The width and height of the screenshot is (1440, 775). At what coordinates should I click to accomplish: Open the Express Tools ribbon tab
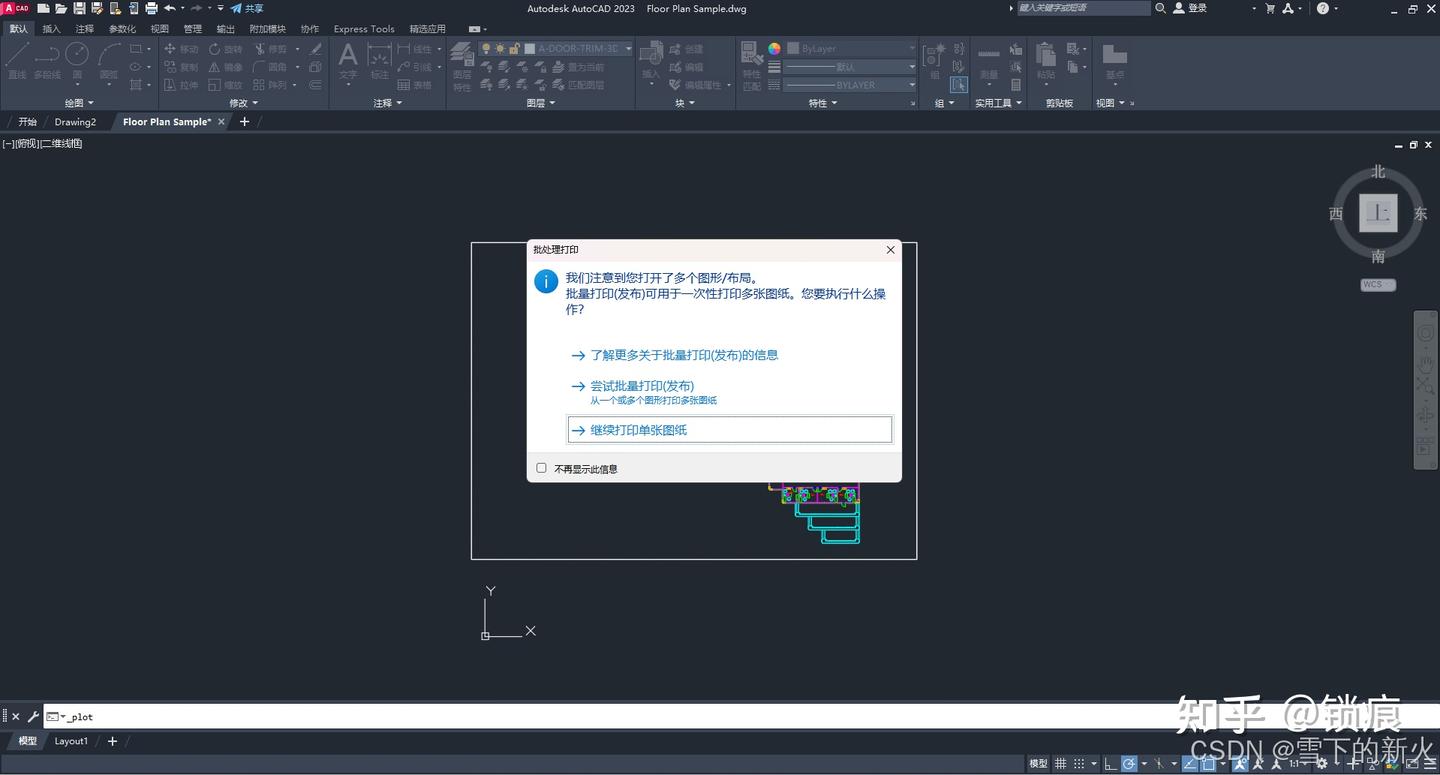pyautogui.click(x=363, y=28)
